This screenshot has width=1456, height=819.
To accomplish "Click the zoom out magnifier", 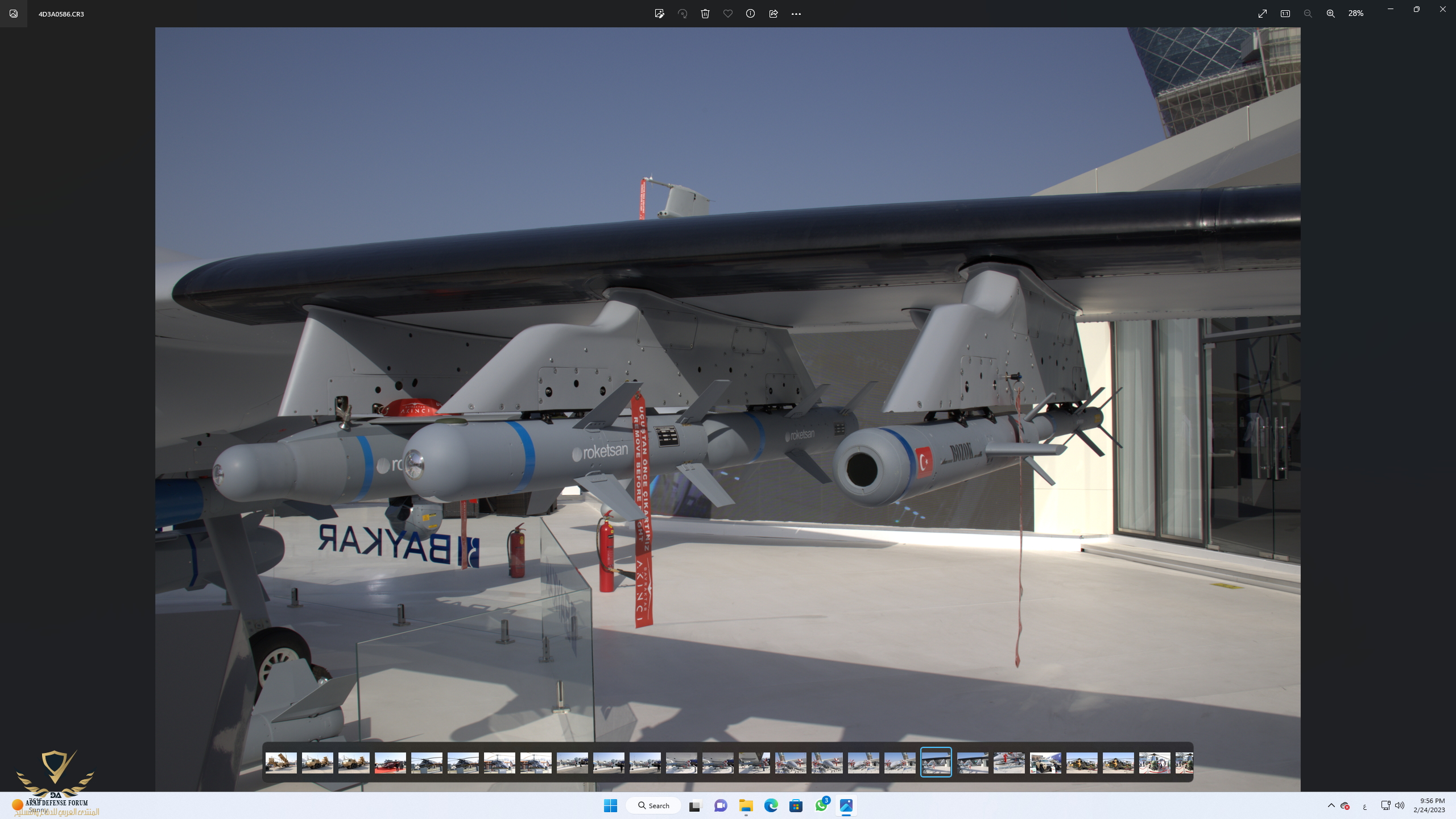I will click(x=1308, y=14).
